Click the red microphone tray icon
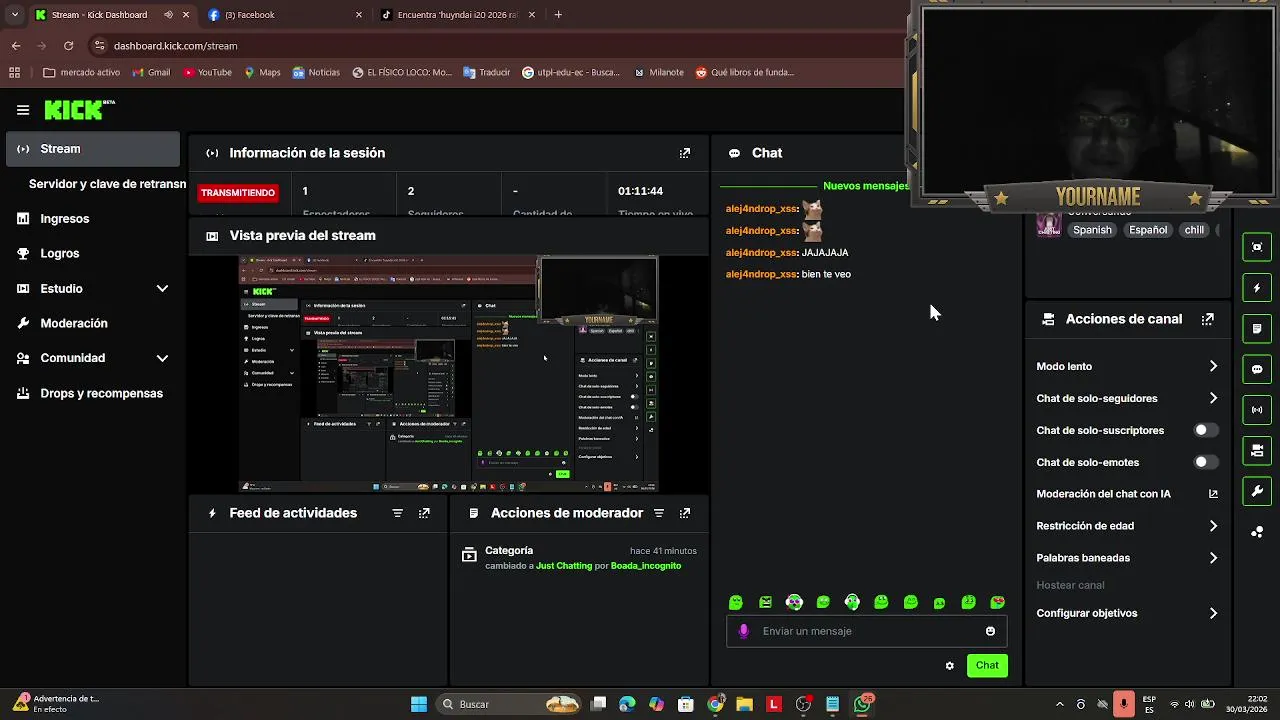This screenshot has height=720, width=1280. [x=1124, y=704]
